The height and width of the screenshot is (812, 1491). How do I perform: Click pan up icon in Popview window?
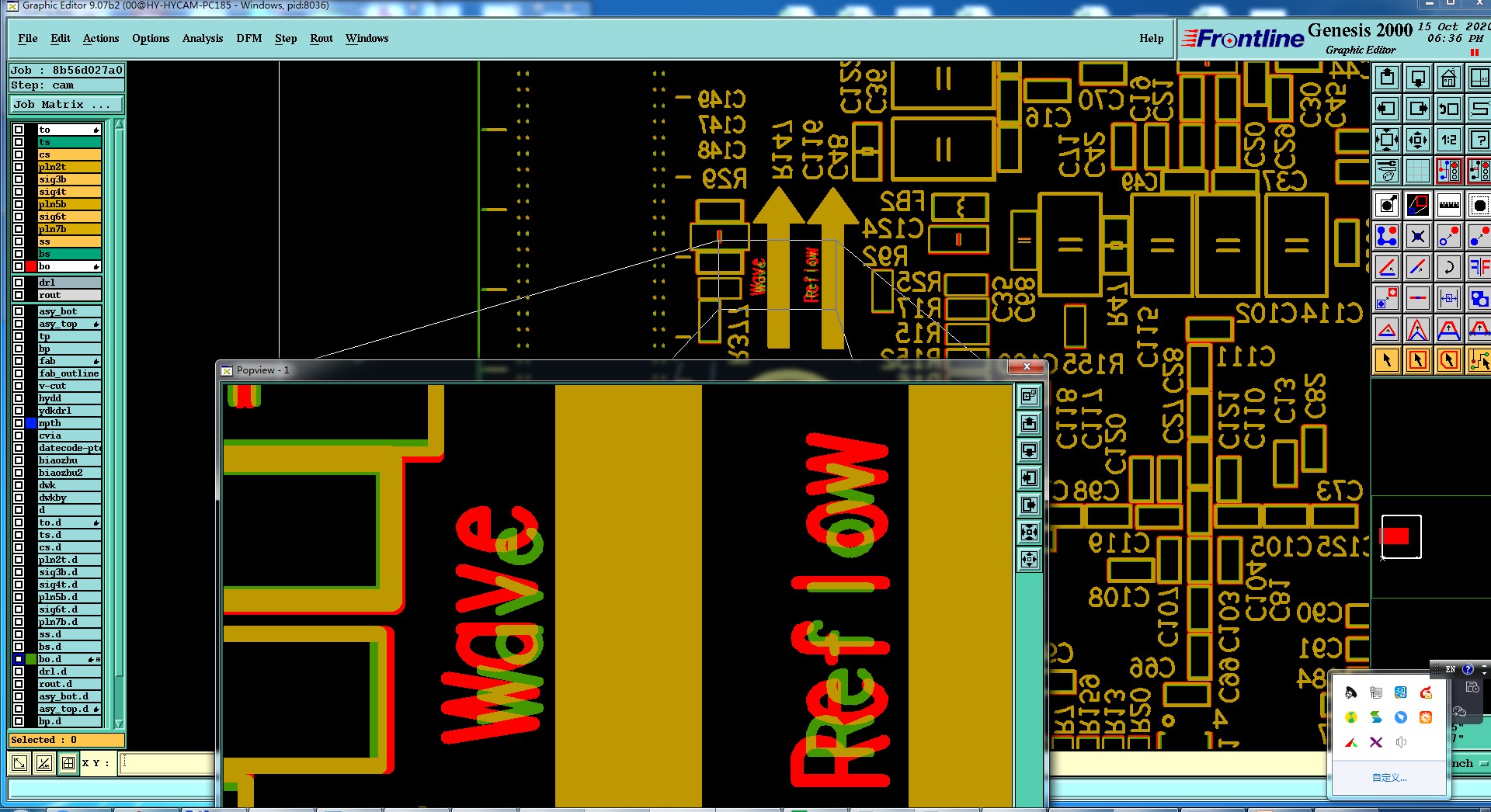point(1029,423)
